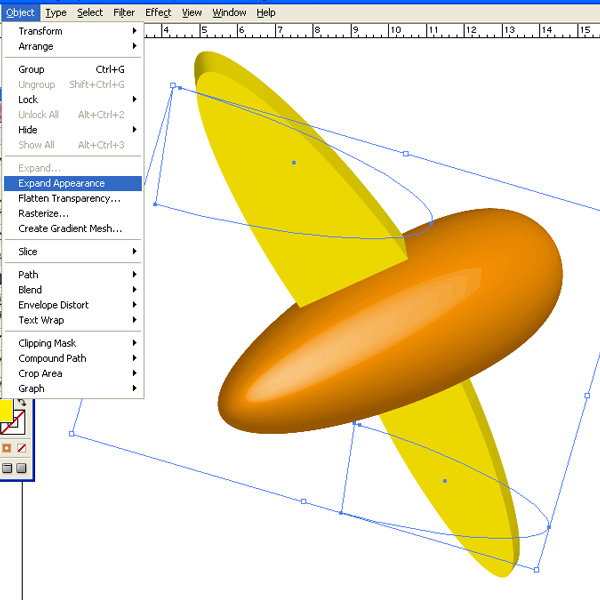Screen dimensions: 600x600
Task: Choose Rasterize menu item
Action: coord(73,214)
